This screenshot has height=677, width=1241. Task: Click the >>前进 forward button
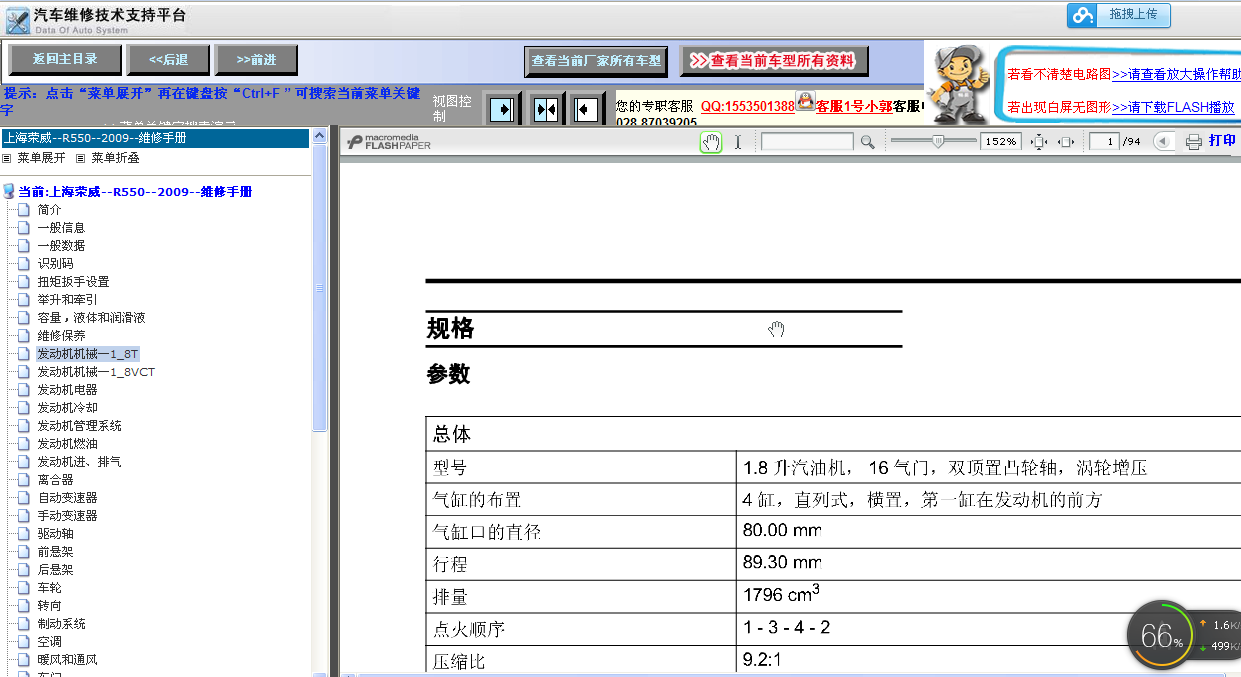257,59
